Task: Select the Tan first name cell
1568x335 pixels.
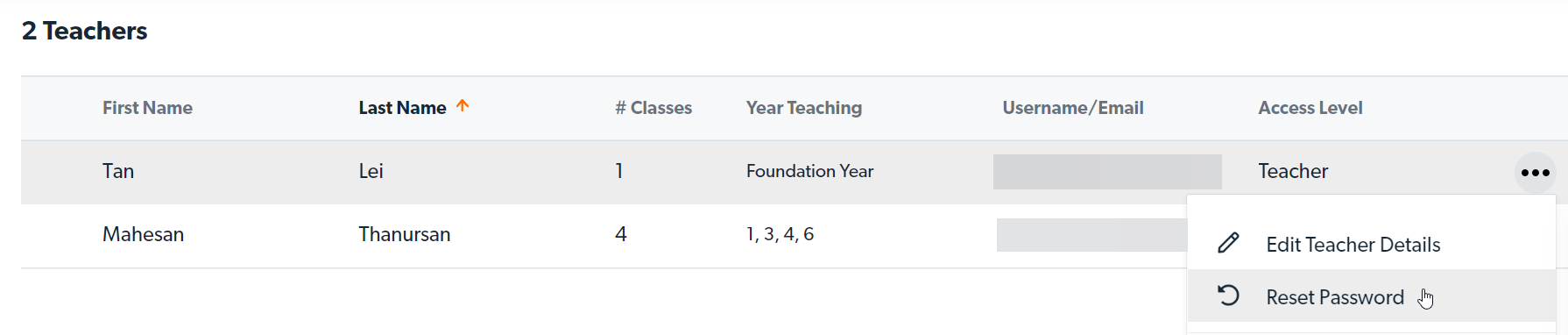Action: point(118,171)
